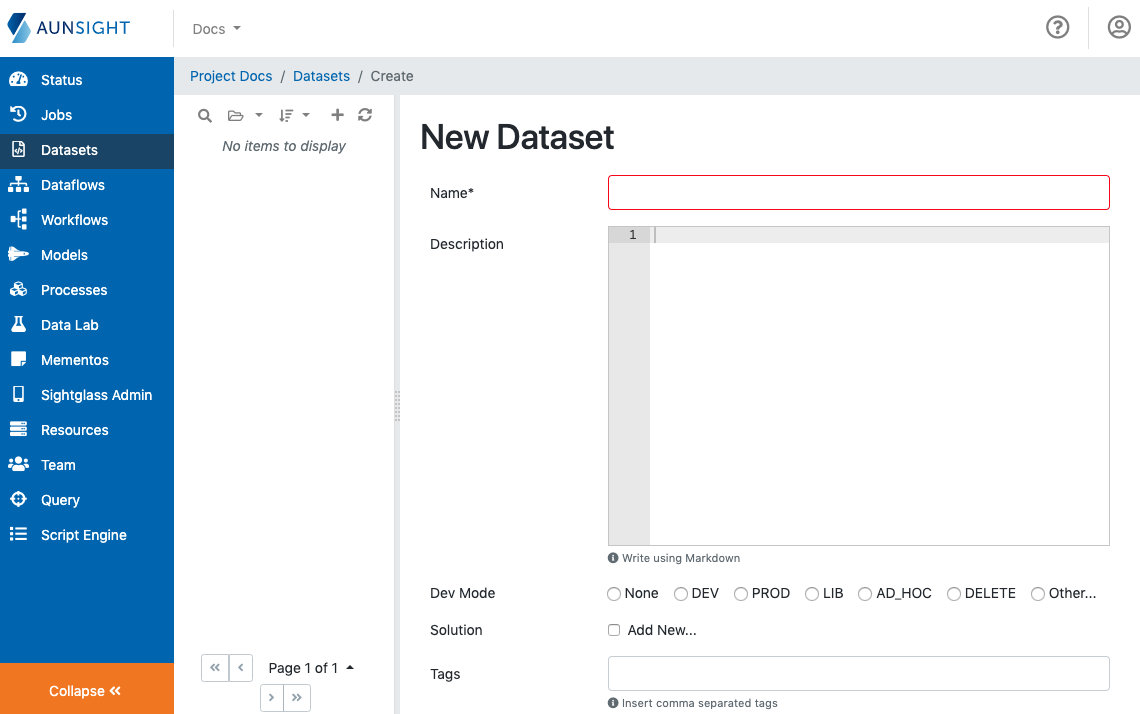This screenshot has width=1140, height=714.
Task: Select the PROD dev mode option
Action: pos(741,593)
